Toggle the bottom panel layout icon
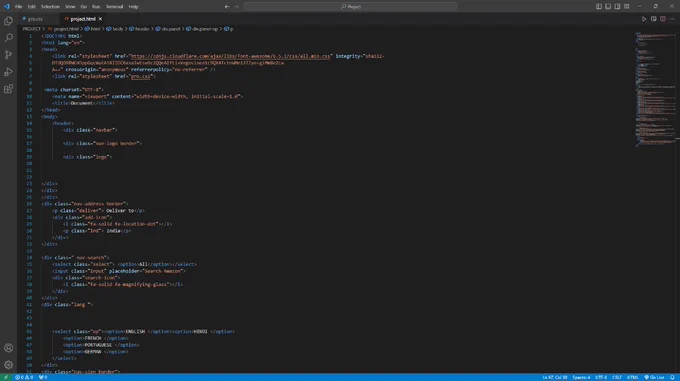 [x=608, y=7]
